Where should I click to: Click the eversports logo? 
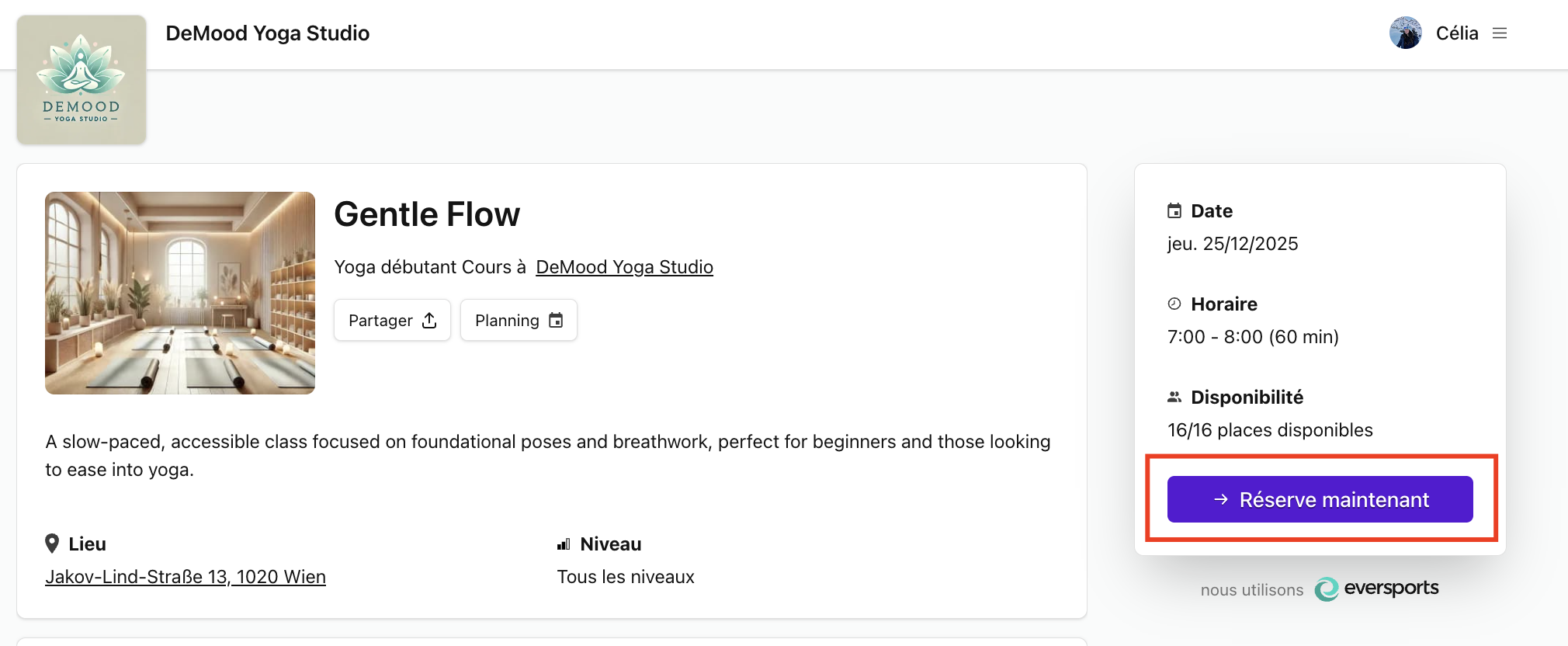click(x=1376, y=589)
